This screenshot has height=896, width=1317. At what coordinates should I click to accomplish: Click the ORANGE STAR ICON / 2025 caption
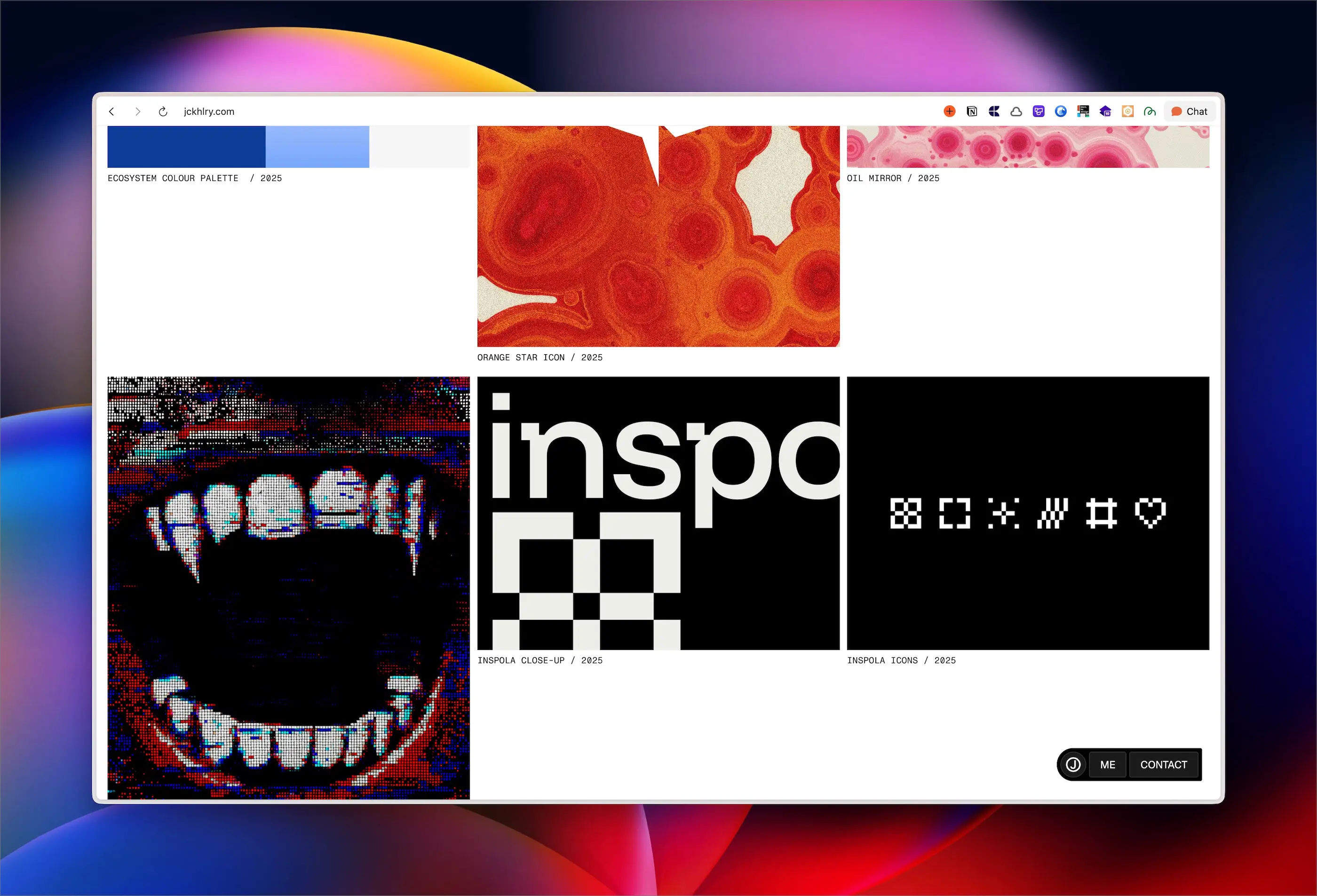(539, 357)
